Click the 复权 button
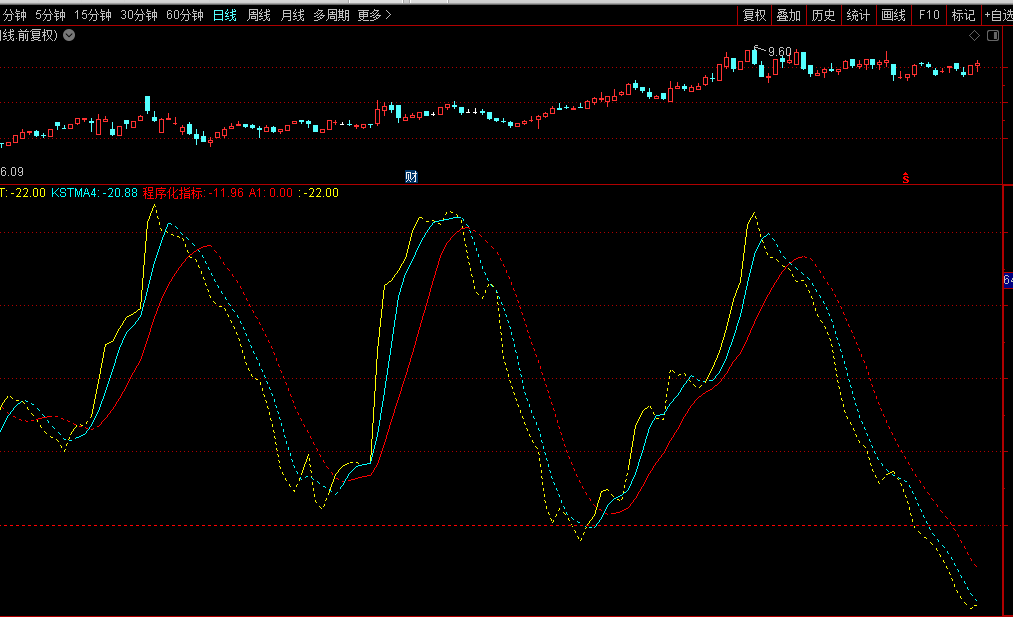 point(754,15)
